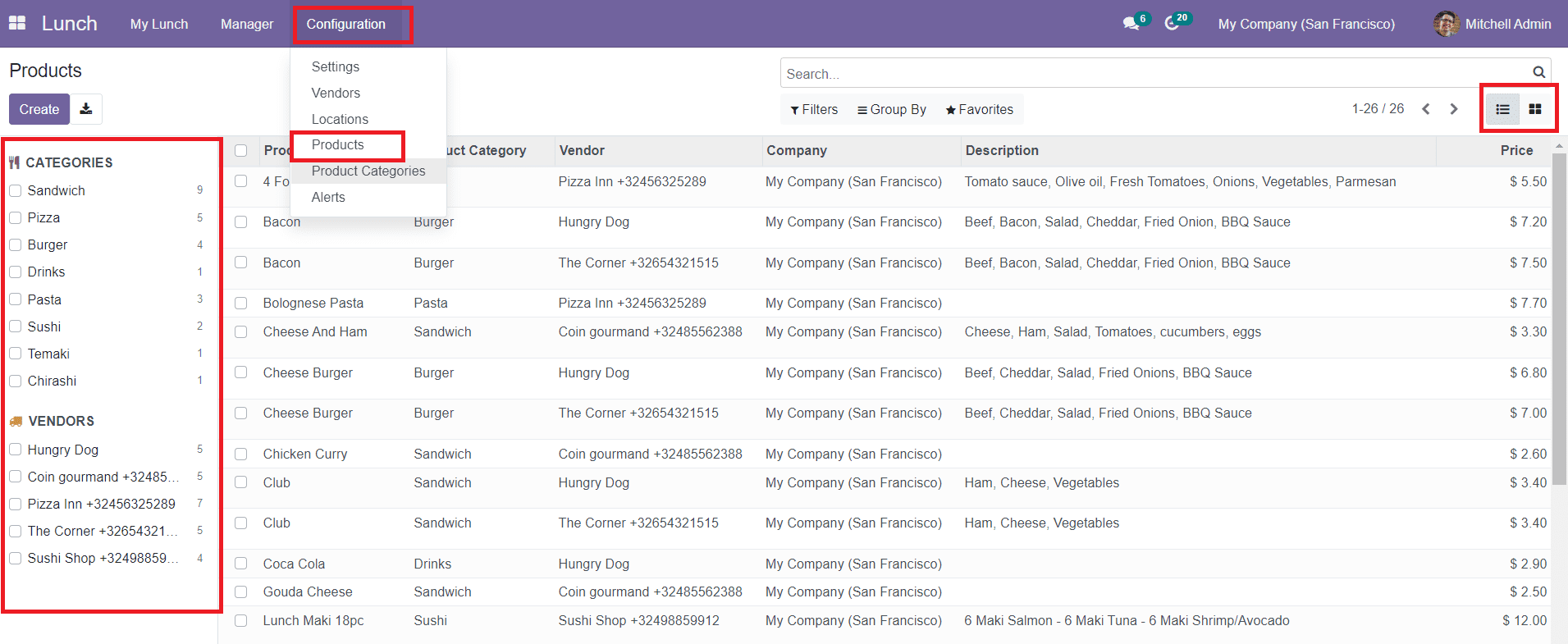Click the download import records icon

[86, 109]
